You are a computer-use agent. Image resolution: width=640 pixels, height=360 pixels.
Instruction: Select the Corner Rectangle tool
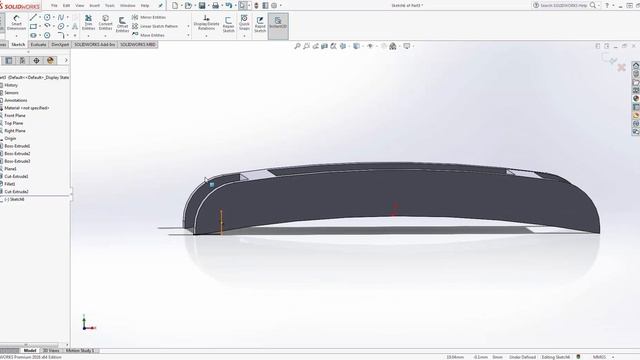[33, 26]
